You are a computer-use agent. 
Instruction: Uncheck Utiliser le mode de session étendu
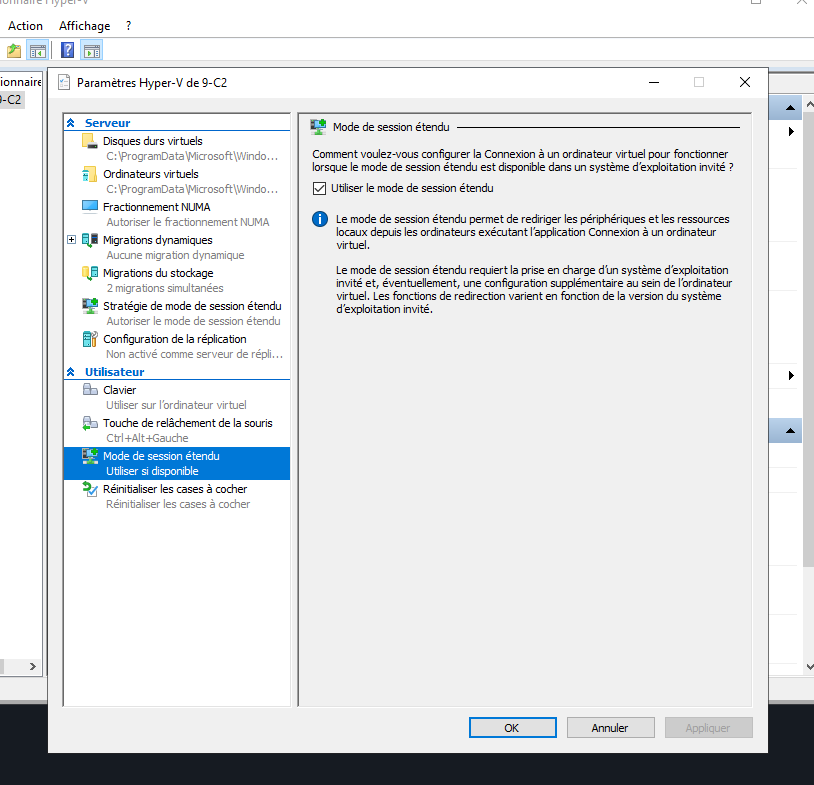click(319, 188)
